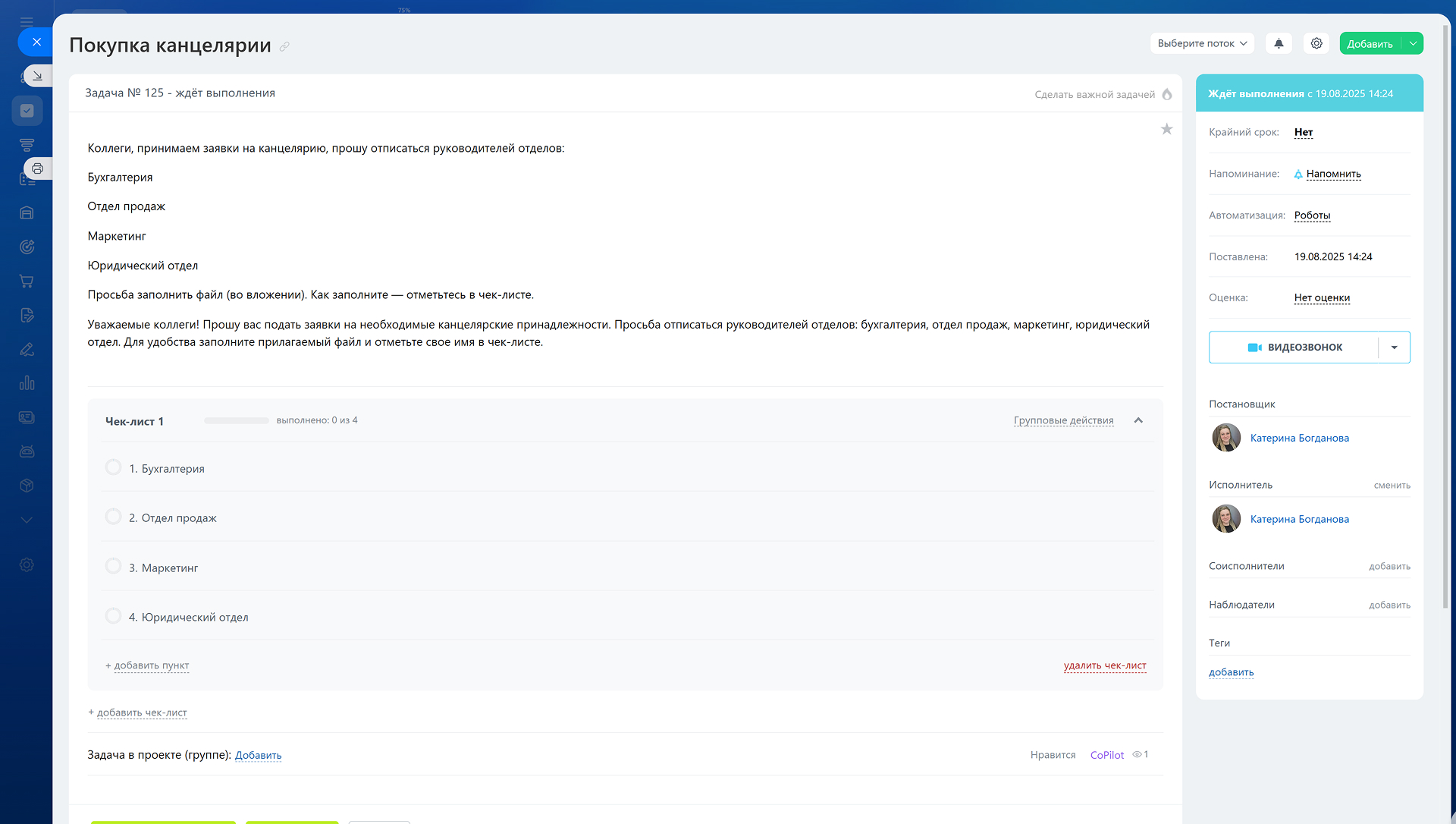Open the analytics bar chart icon

(x=27, y=383)
